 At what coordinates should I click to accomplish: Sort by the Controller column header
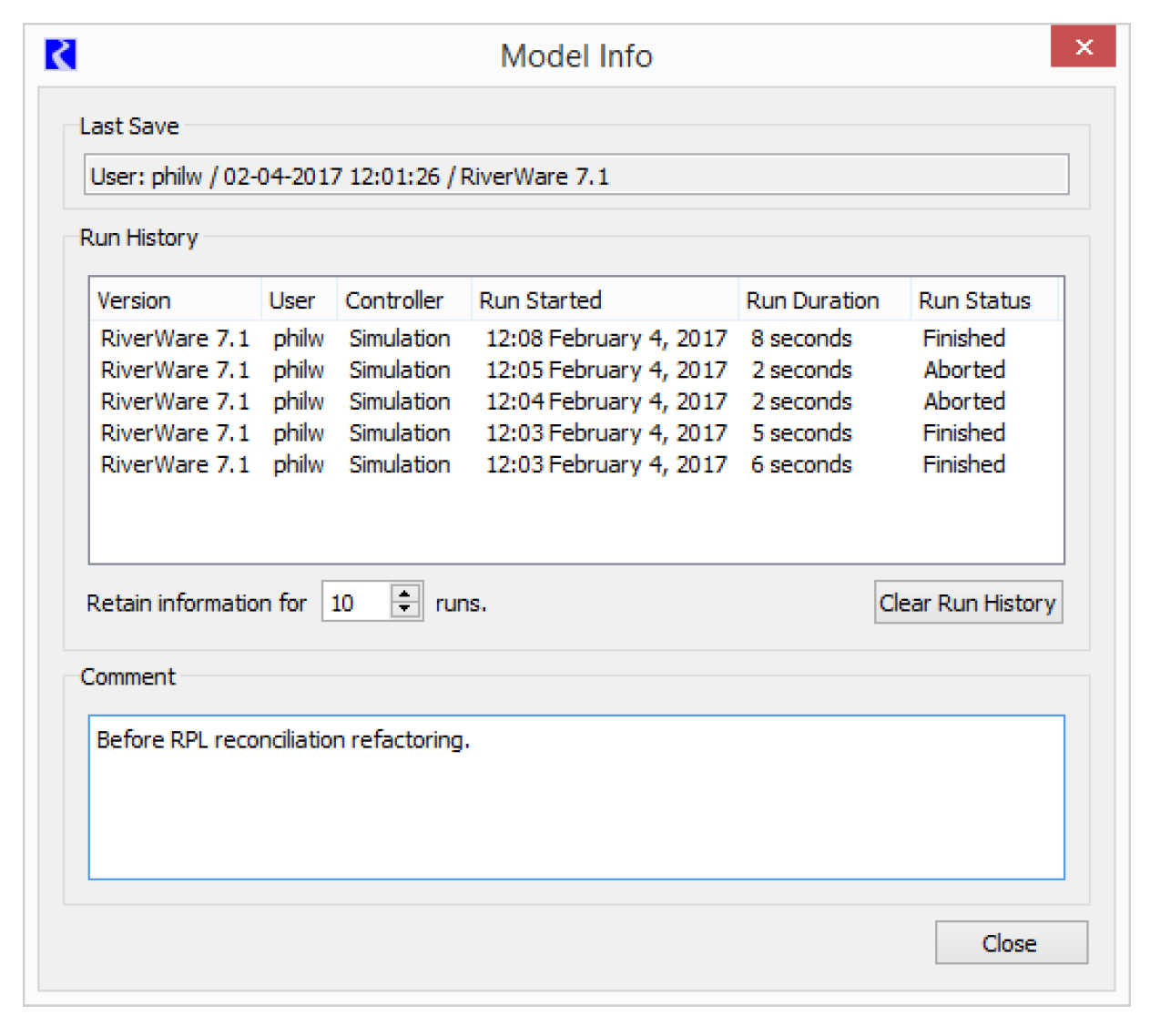click(x=403, y=300)
